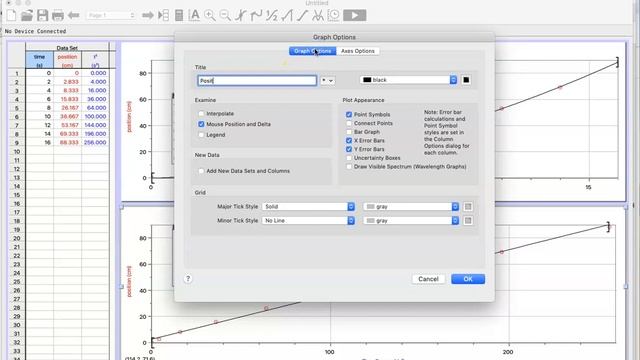Click the No Device Connected status text

(x=36, y=31)
